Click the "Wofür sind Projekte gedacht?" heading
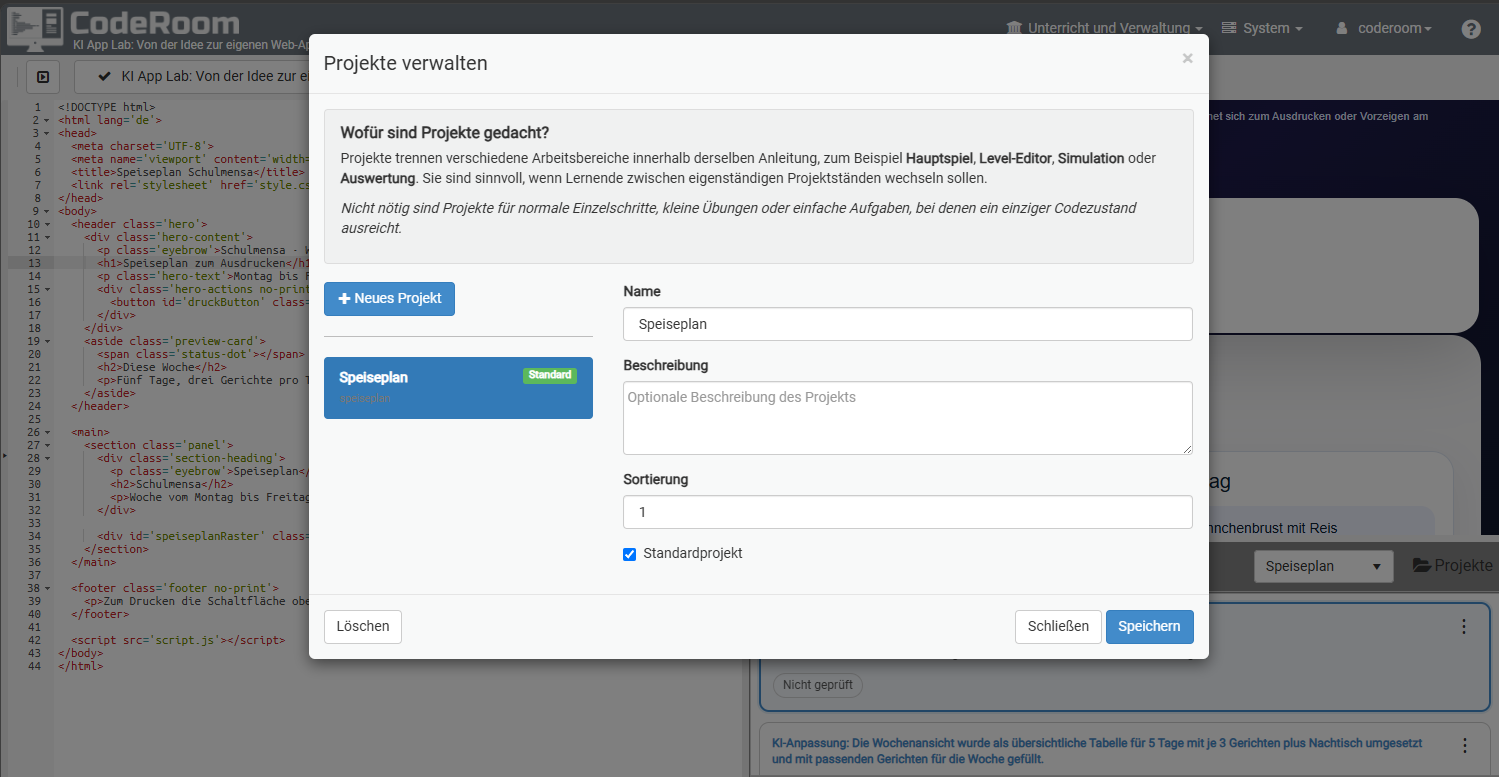Screen dimensions: 1499x777 [x=444, y=133]
